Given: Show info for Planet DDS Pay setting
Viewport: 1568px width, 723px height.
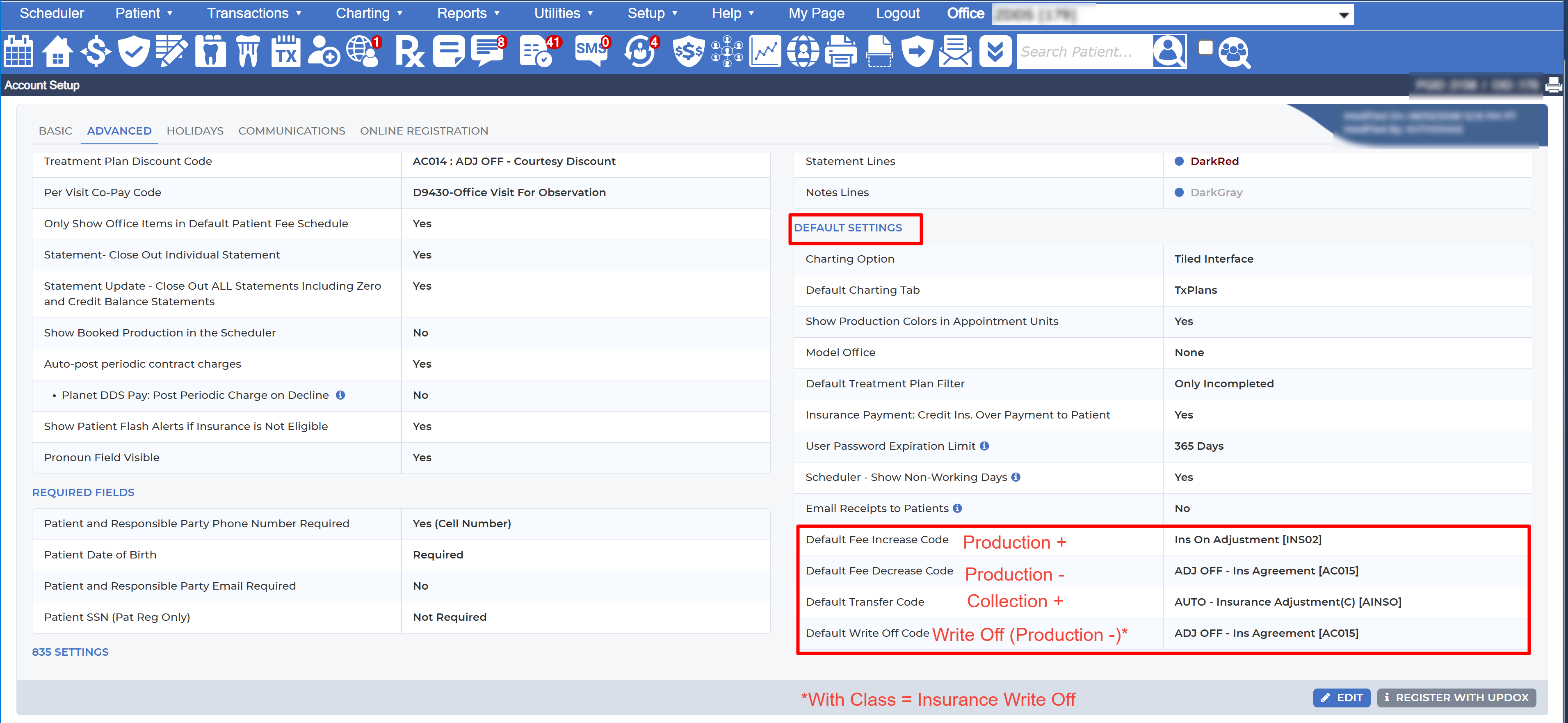Looking at the screenshot, I should coord(341,395).
